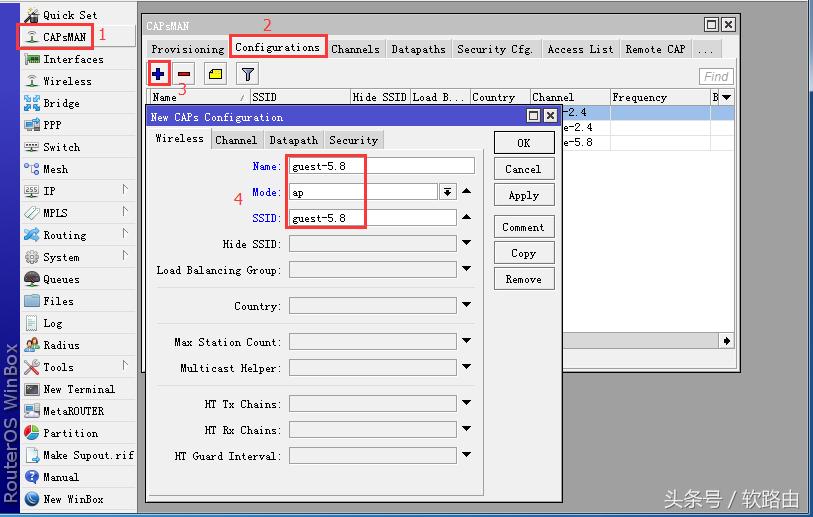
Task: Expand the Country option
Action: point(467,305)
